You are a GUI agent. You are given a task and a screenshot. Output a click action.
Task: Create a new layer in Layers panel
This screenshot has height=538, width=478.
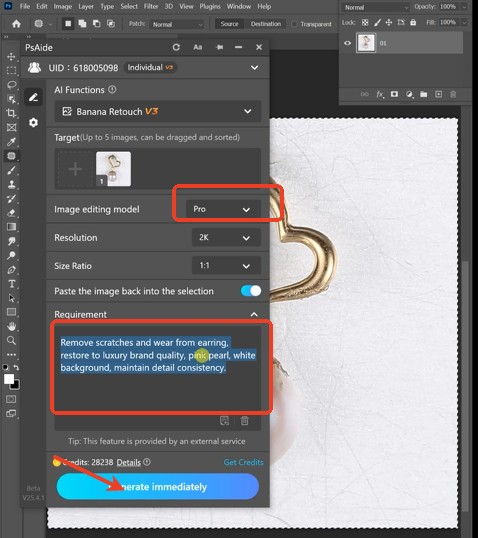click(439, 94)
